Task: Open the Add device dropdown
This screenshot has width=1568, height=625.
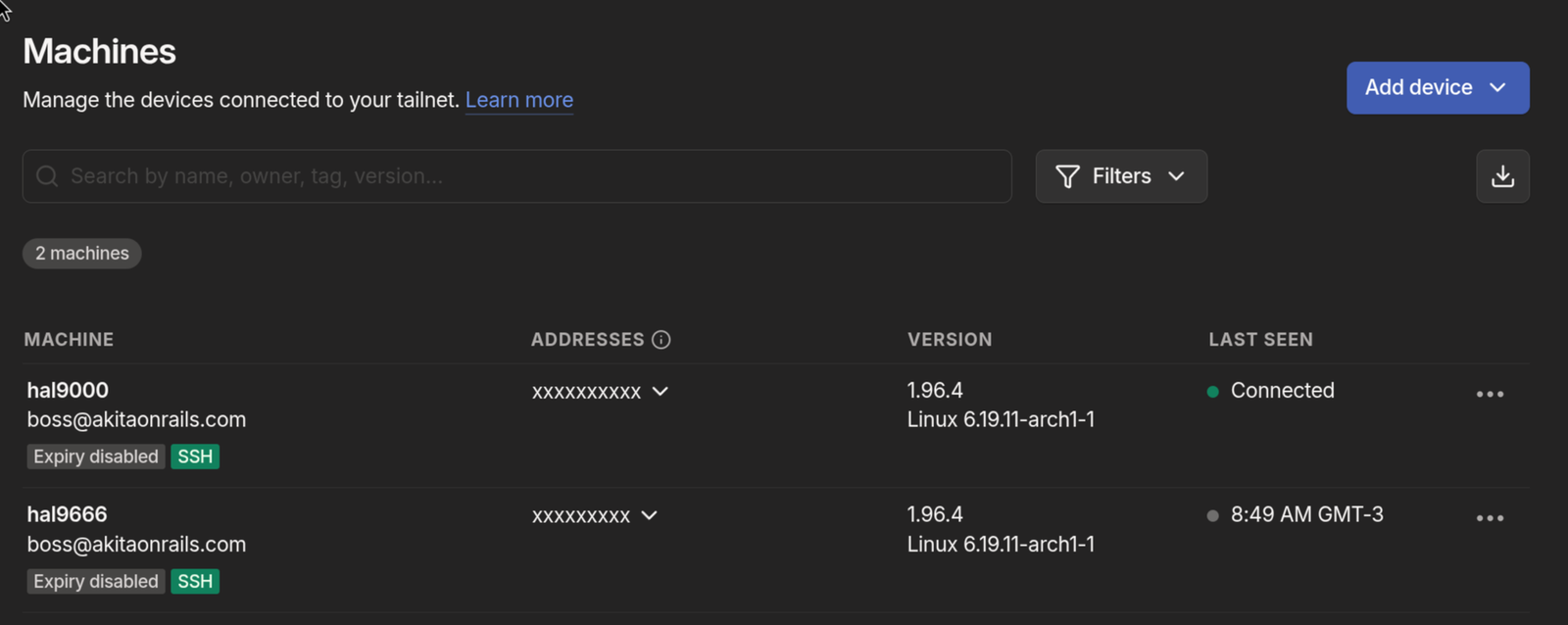Action: click(x=1497, y=87)
